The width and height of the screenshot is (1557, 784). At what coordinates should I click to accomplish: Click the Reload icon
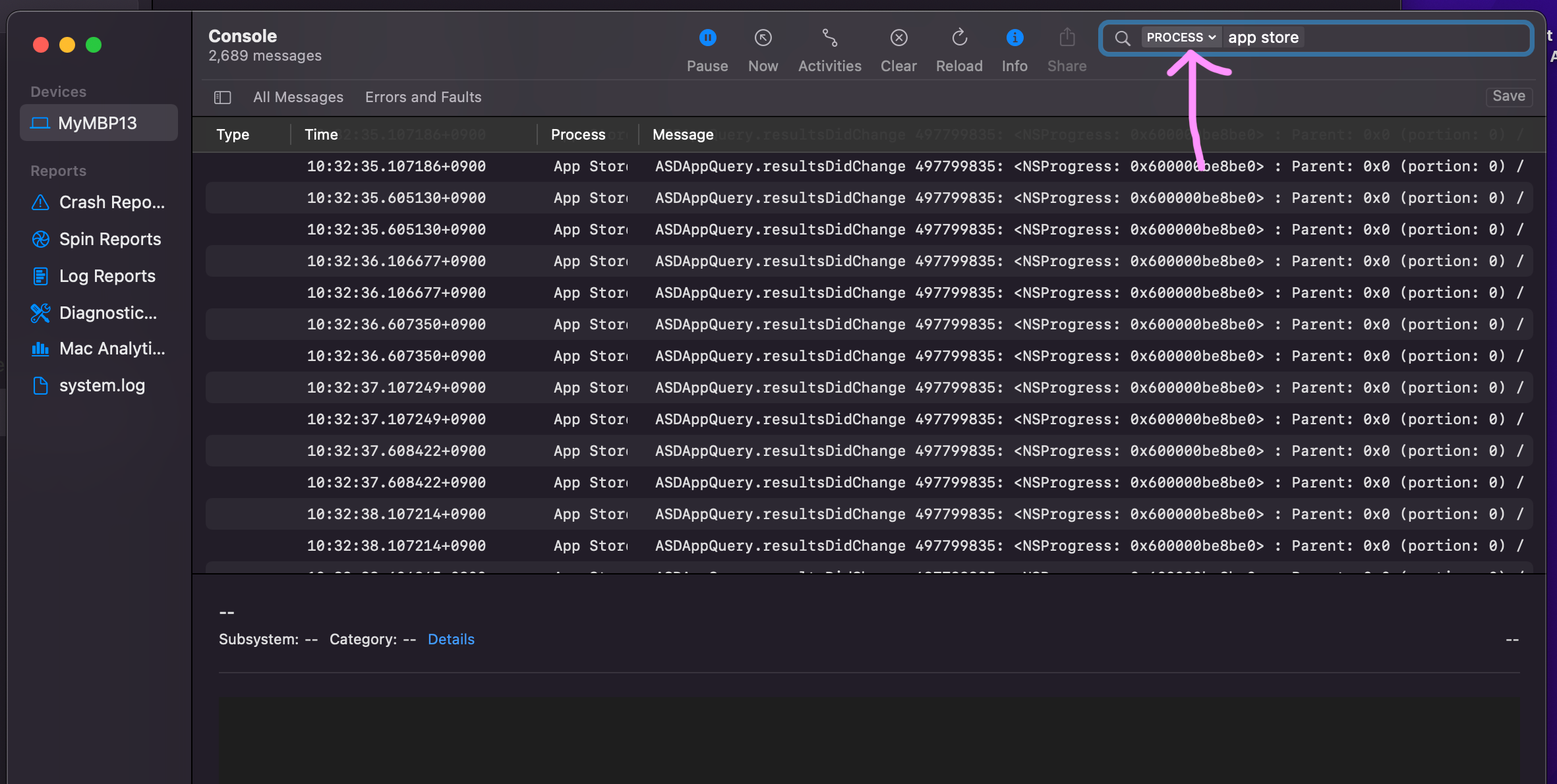(959, 38)
